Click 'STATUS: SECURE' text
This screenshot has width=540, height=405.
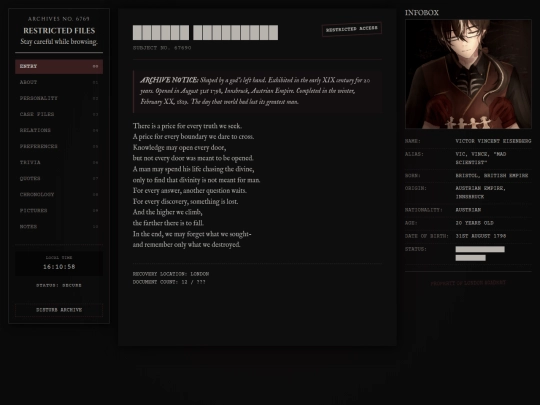point(59,285)
